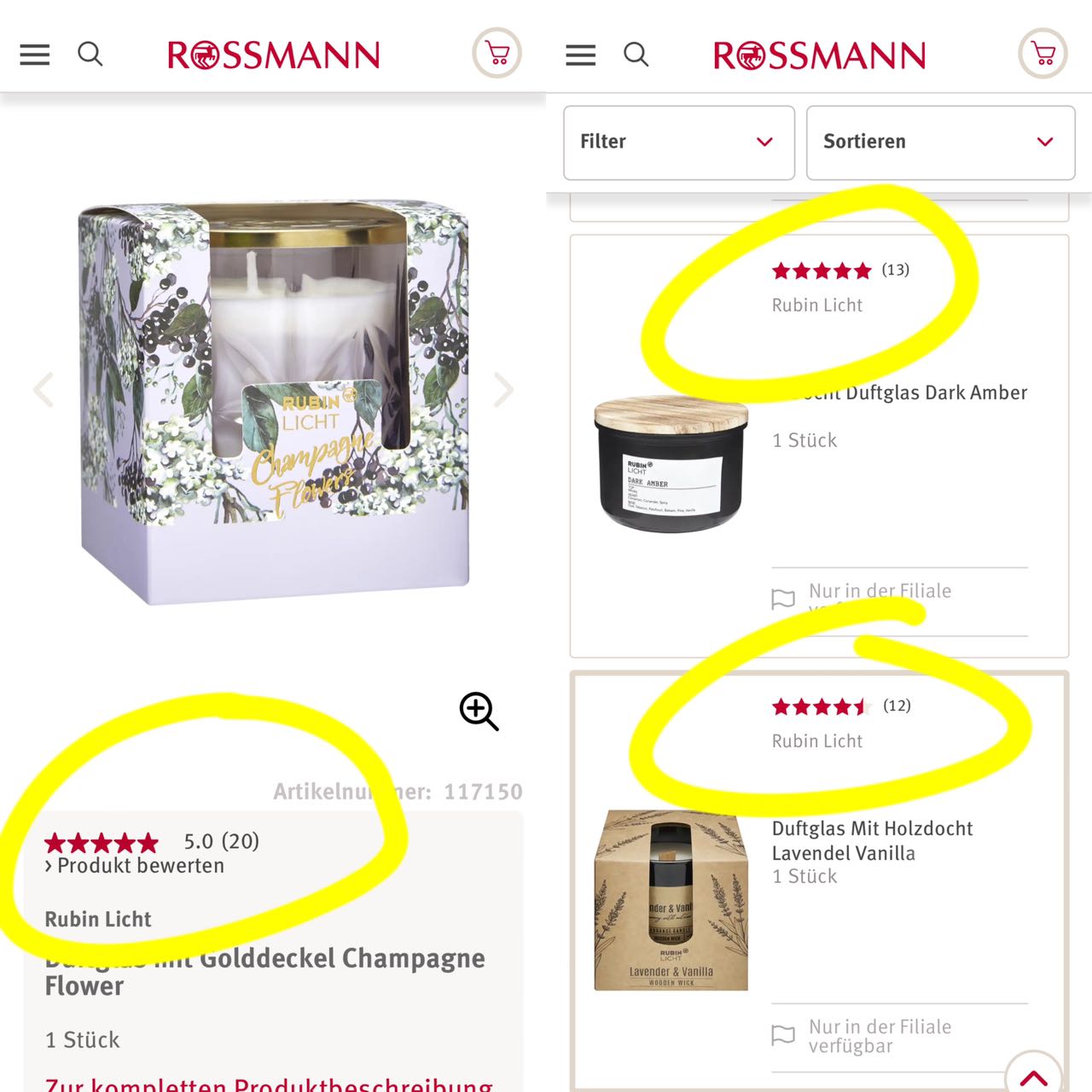Tap the scroll-to-top arrow button
Viewport: 1092px width, 1092px height.
click(1033, 1077)
